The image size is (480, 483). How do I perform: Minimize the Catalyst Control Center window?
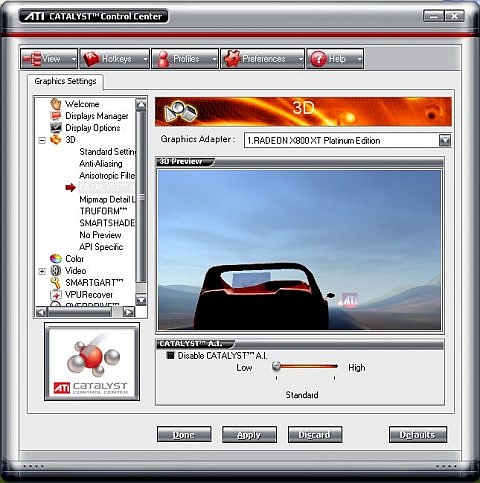[x=433, y=16]
